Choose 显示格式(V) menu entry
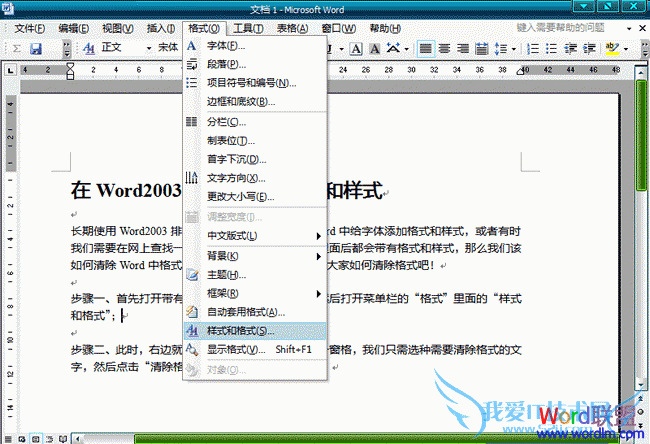This screenshot has width=650, height=444. pyautogui.click(x=255, y=349)
